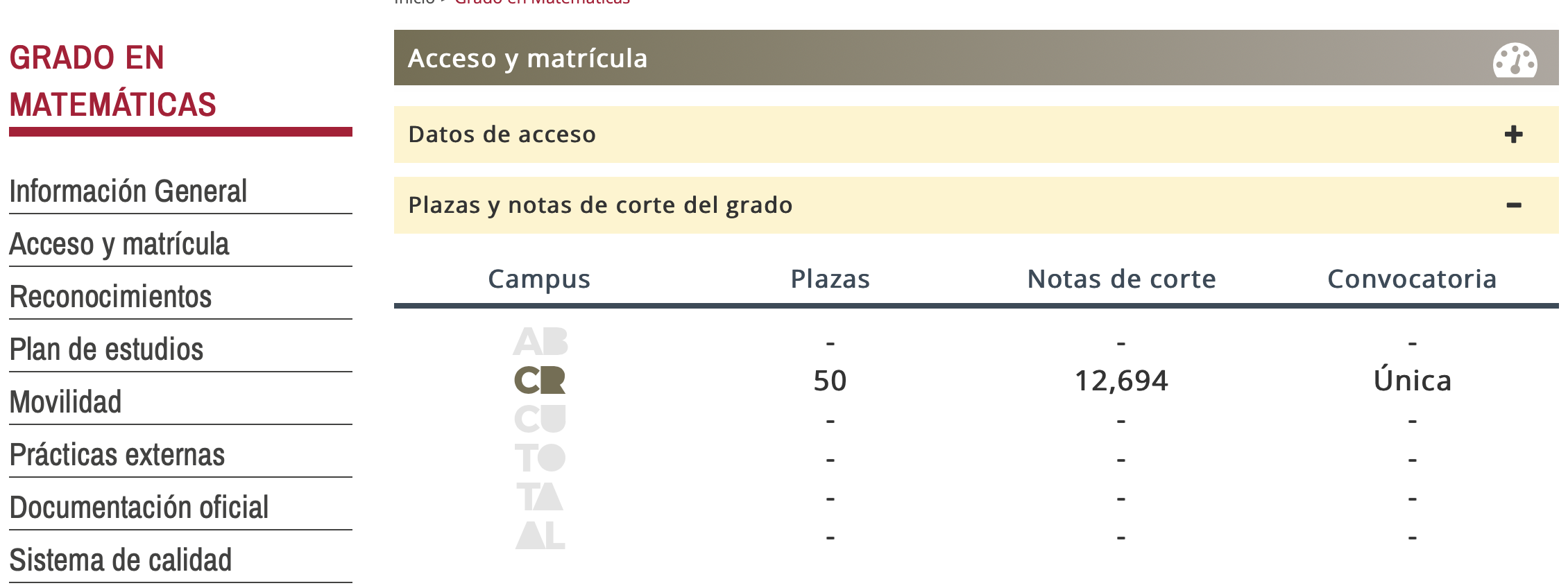This screenshot has height=588, width=1568.
Task: Toggle the TA campus selector
Action: (x=541, y=496)
